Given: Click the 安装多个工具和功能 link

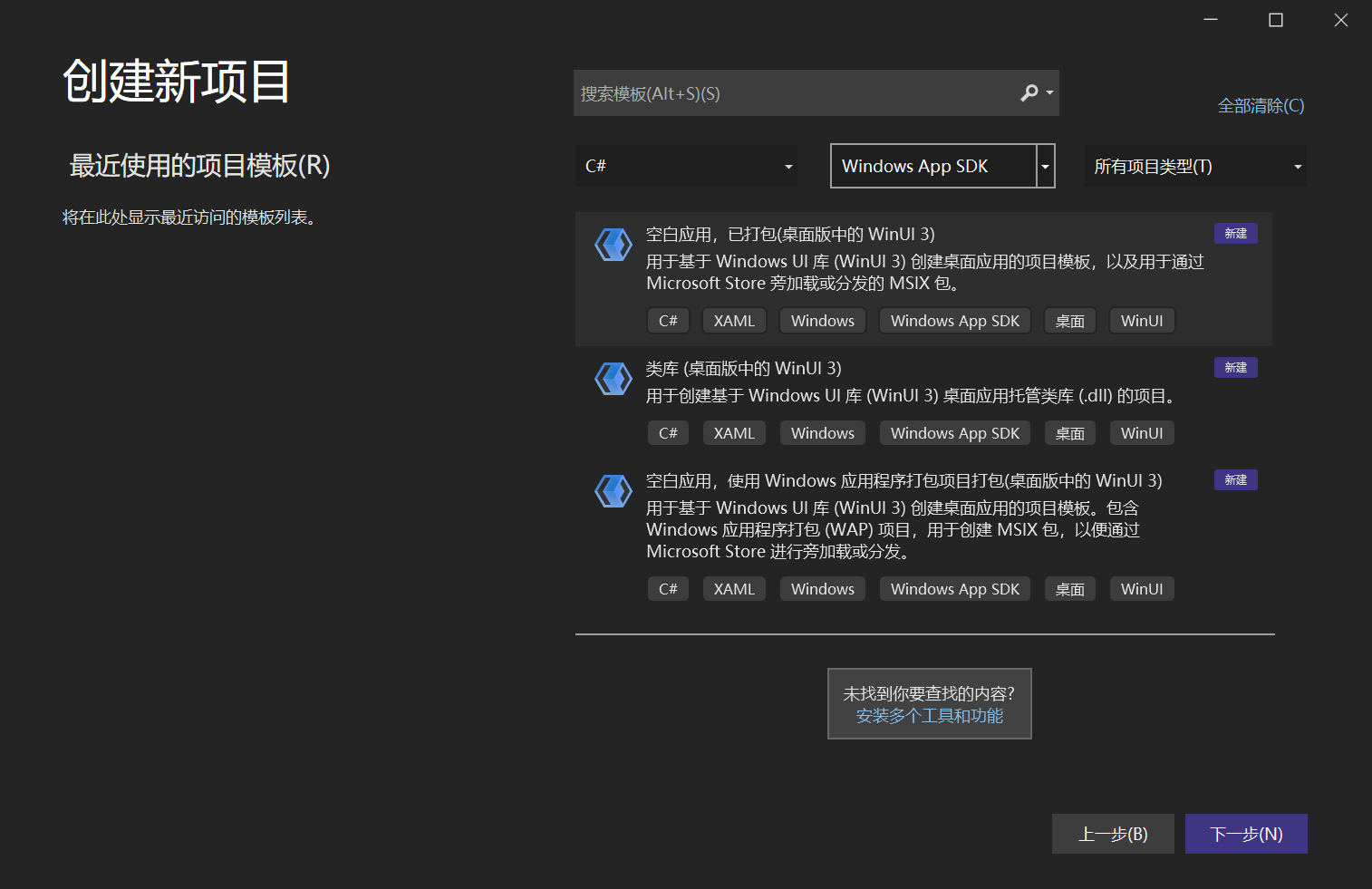Looking at the screenshot, I should pyautogui.click(x=930, y=716).
